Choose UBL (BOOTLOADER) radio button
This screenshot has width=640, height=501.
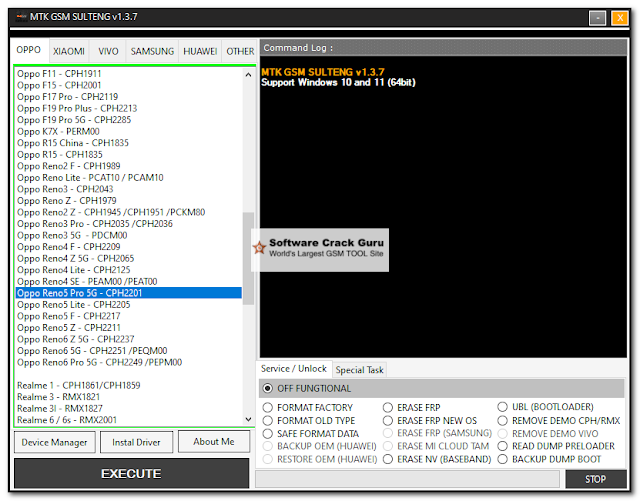coord(502,407)
